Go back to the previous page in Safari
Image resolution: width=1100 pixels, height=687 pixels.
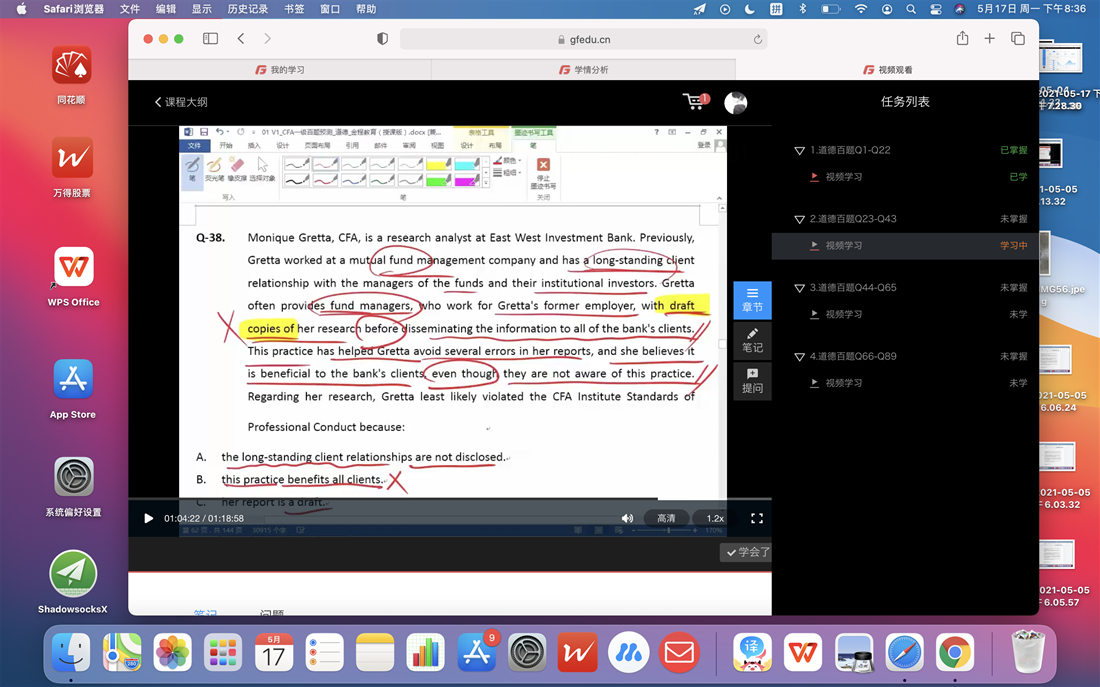pos(241,39)
